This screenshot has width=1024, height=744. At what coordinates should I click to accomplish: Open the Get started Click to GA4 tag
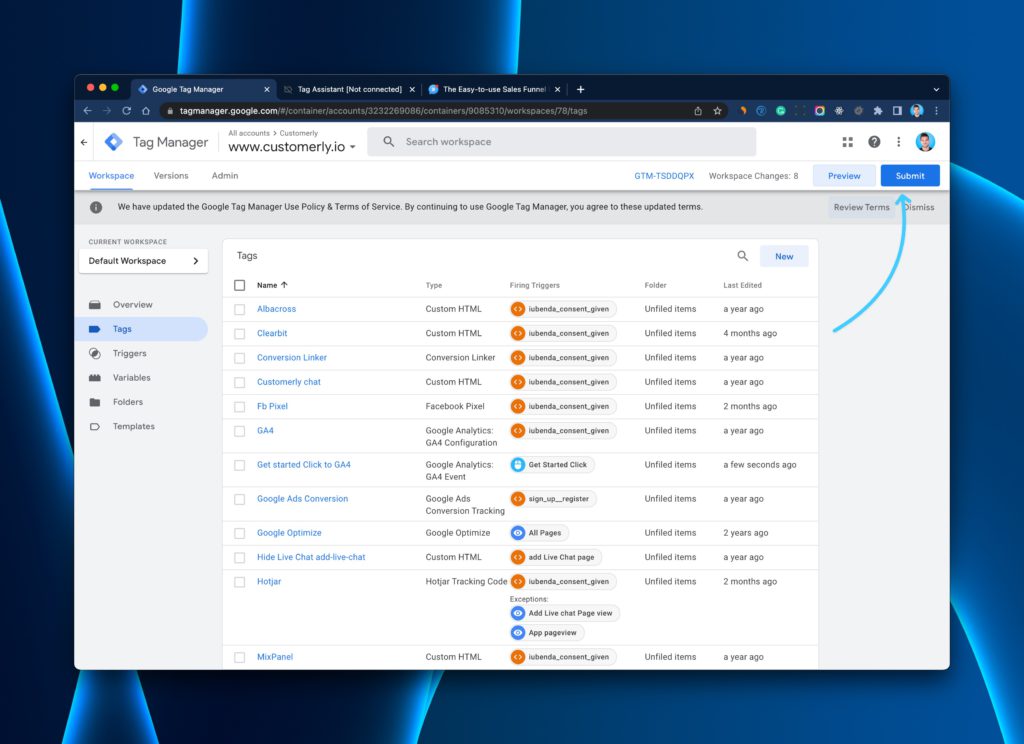tap(304, 464)
